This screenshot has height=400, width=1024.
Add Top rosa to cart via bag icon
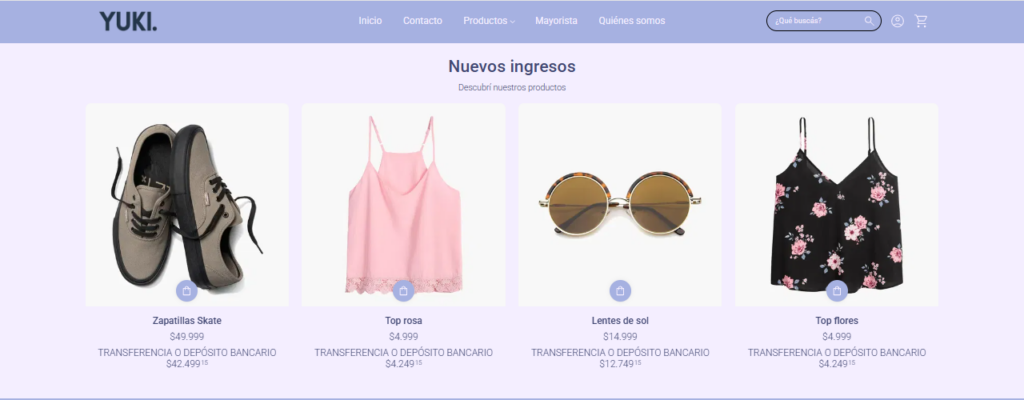click(x=404, y=291)
